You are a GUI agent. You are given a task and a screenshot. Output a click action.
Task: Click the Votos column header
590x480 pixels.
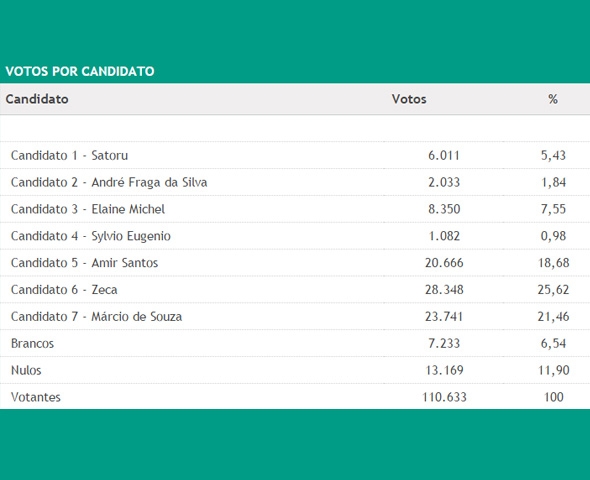(409, 99)
